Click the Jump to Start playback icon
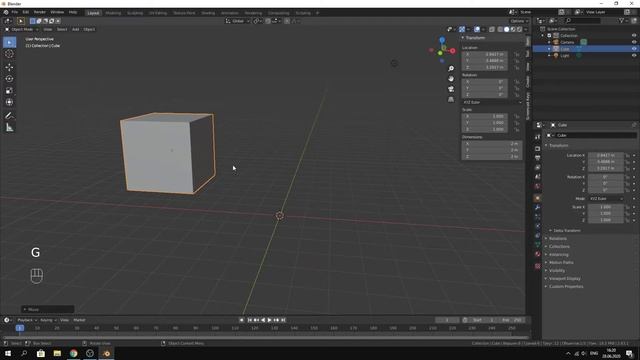640x360 pixels. pos(250,320)
